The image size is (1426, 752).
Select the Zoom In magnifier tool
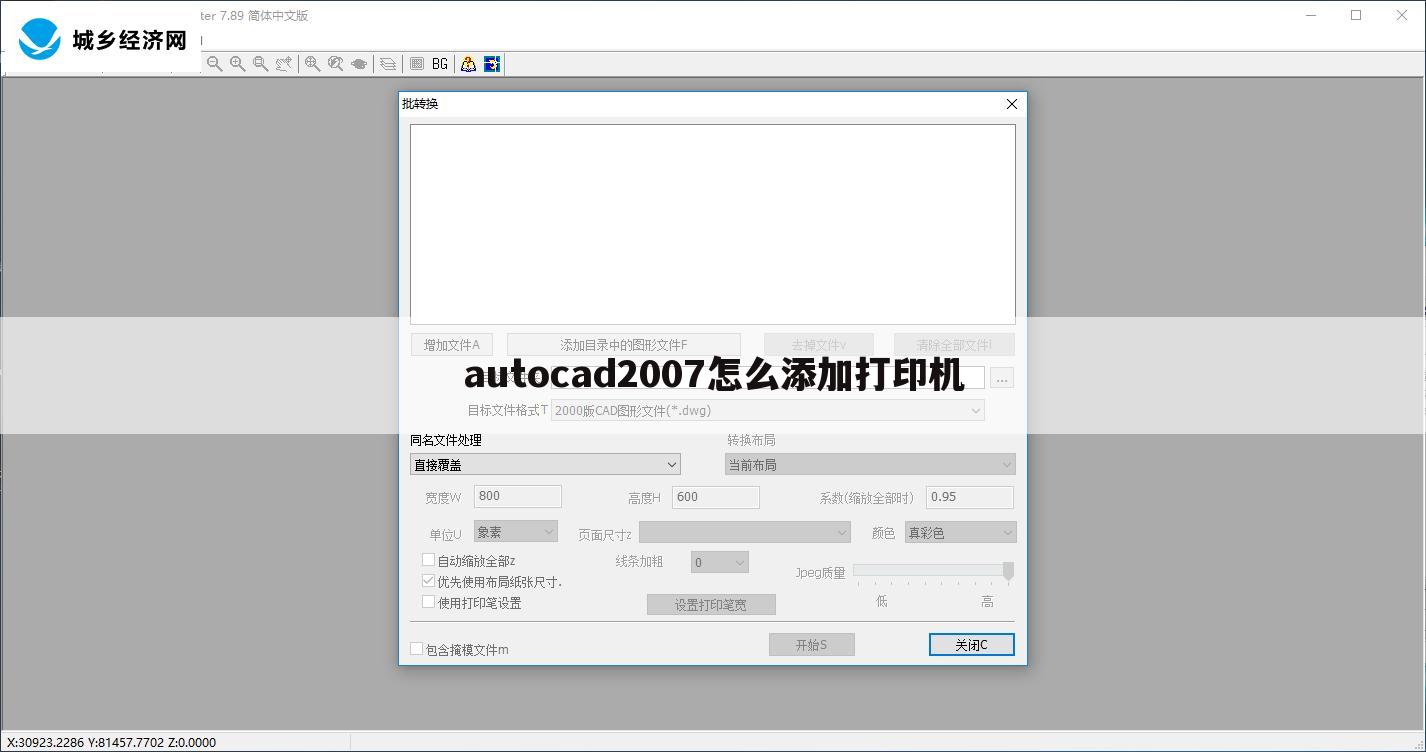pyautogui.click(x=237, y=63)
